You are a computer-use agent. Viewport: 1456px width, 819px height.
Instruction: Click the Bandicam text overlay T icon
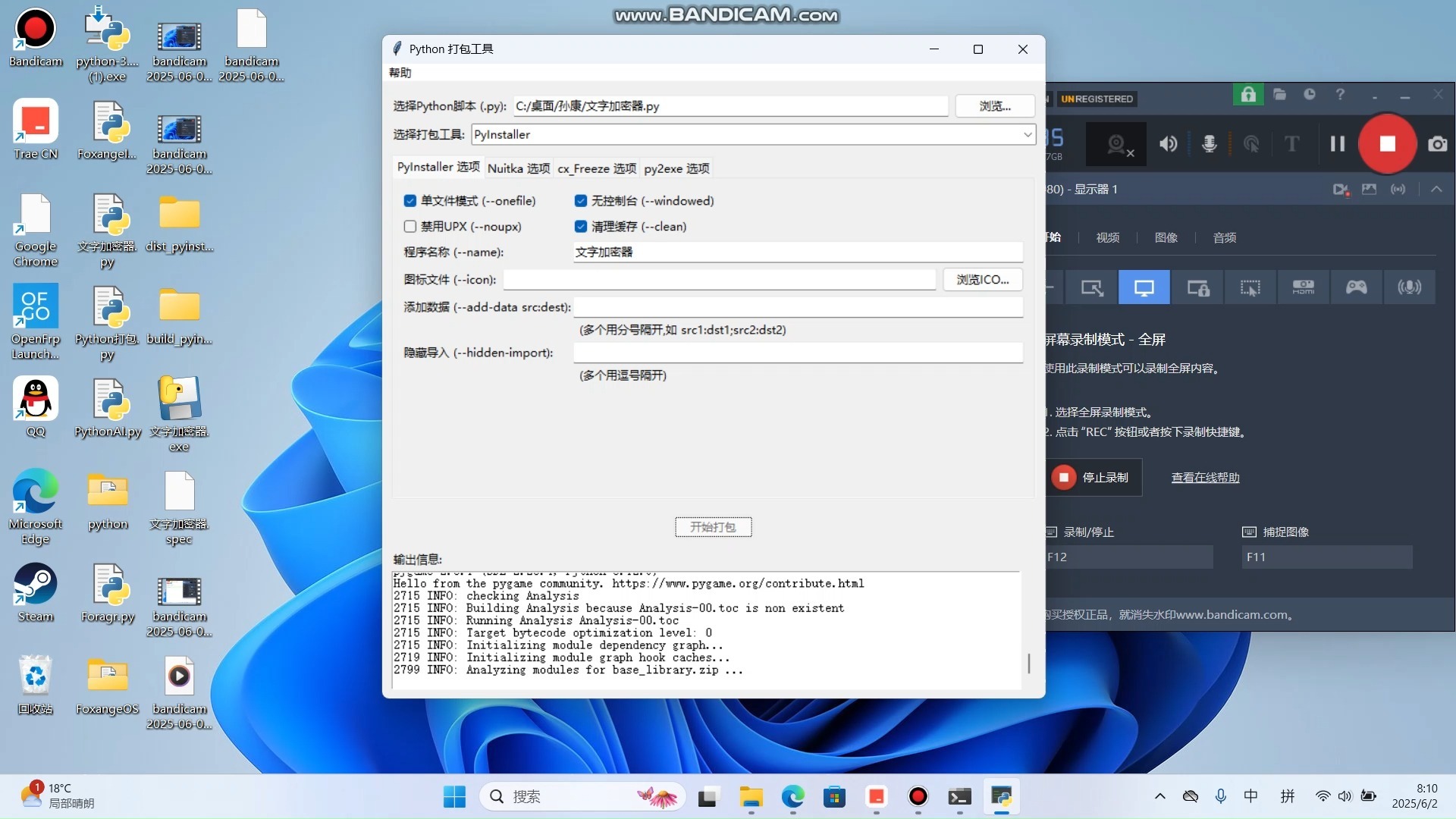pyautogui.click(x=1291, y=143)
